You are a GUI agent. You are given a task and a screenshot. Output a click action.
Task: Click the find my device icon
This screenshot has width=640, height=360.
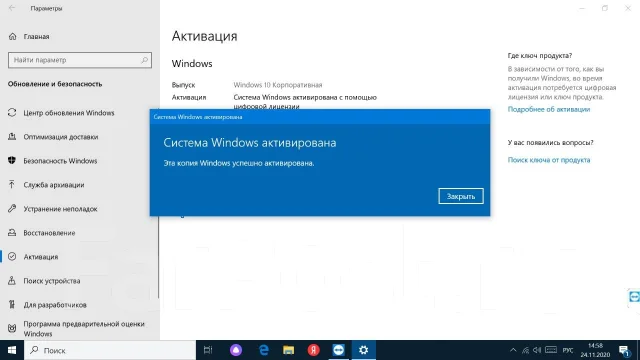point(12,280)
